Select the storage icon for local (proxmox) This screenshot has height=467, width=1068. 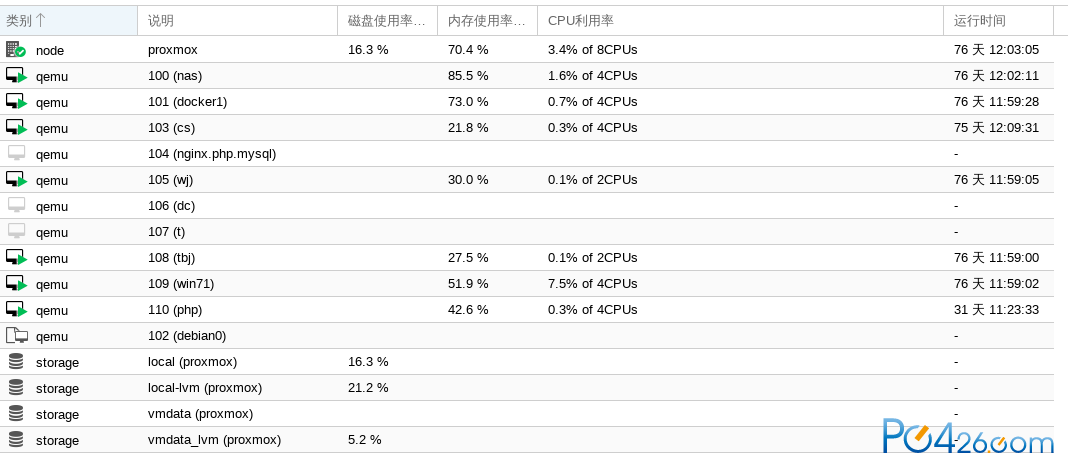[x=16, y=361]
